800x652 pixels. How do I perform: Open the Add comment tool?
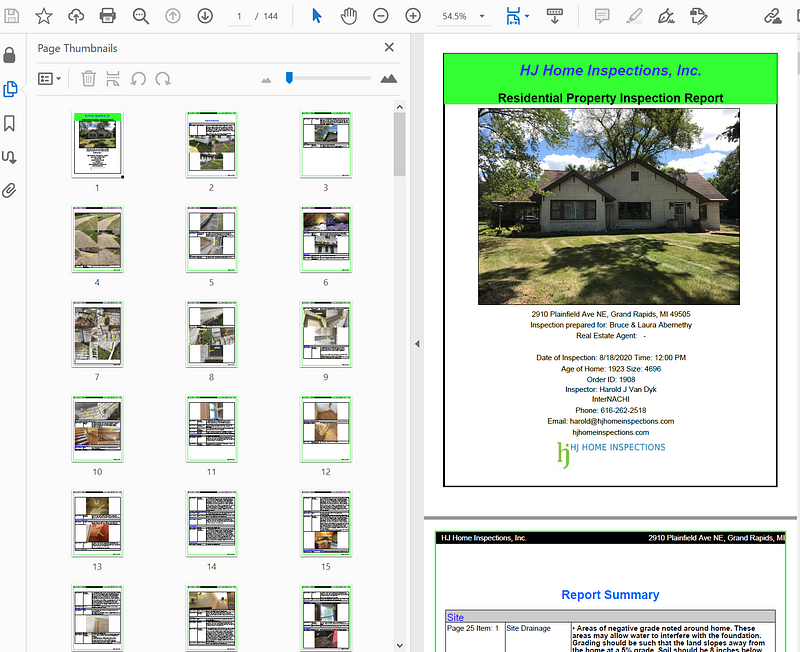(x=602, y=16)
